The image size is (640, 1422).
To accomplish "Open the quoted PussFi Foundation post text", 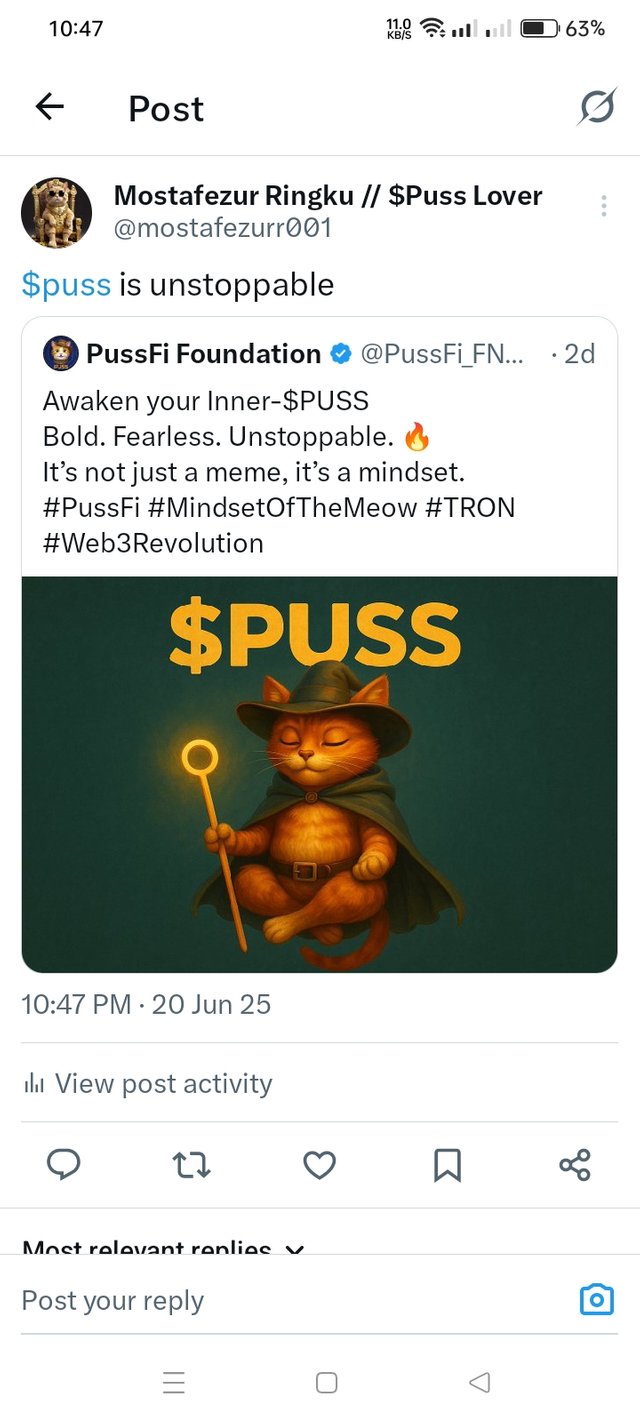I will click(x=280, y=471).
